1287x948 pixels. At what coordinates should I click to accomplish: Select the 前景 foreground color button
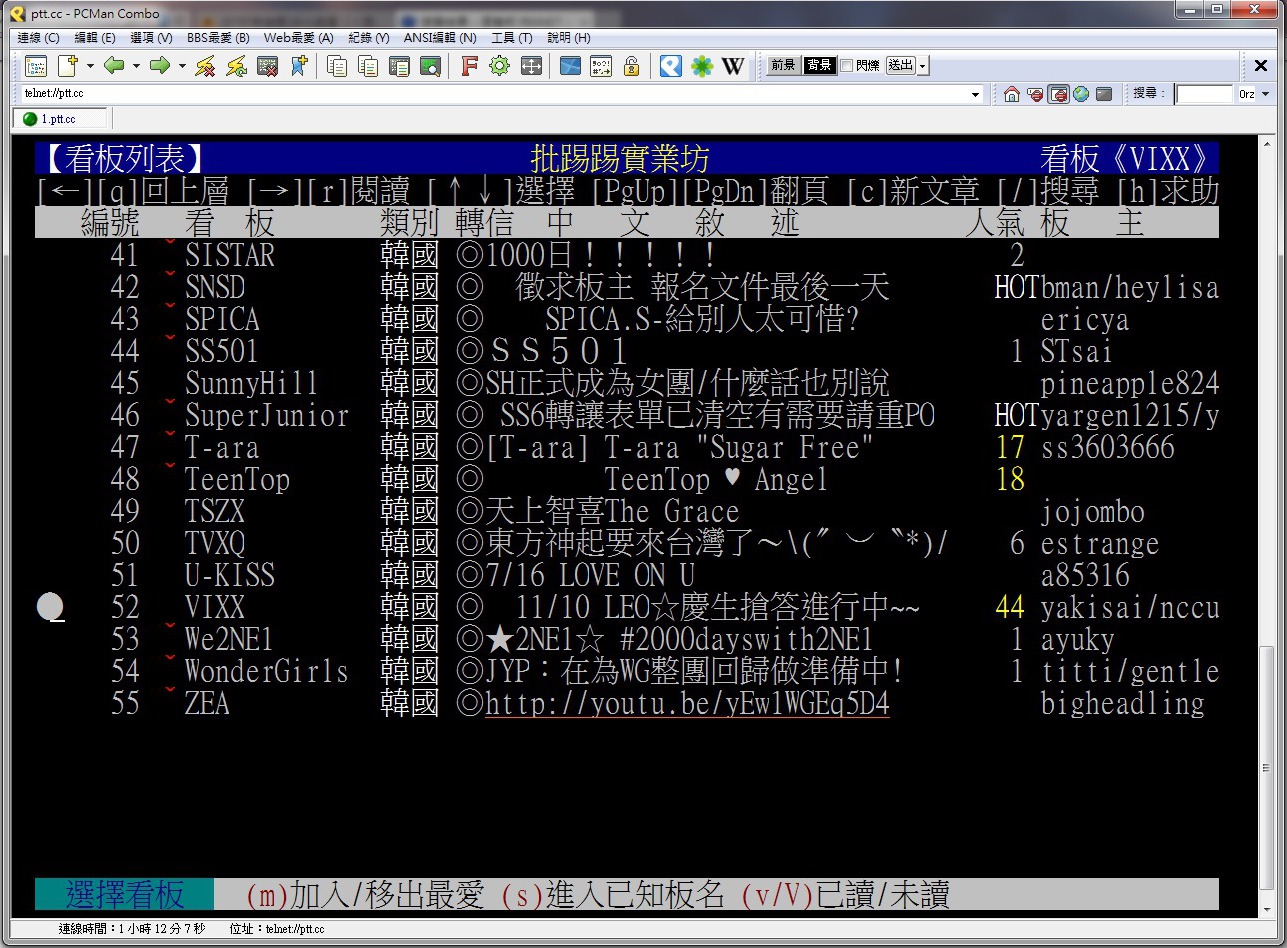[783, 66]
